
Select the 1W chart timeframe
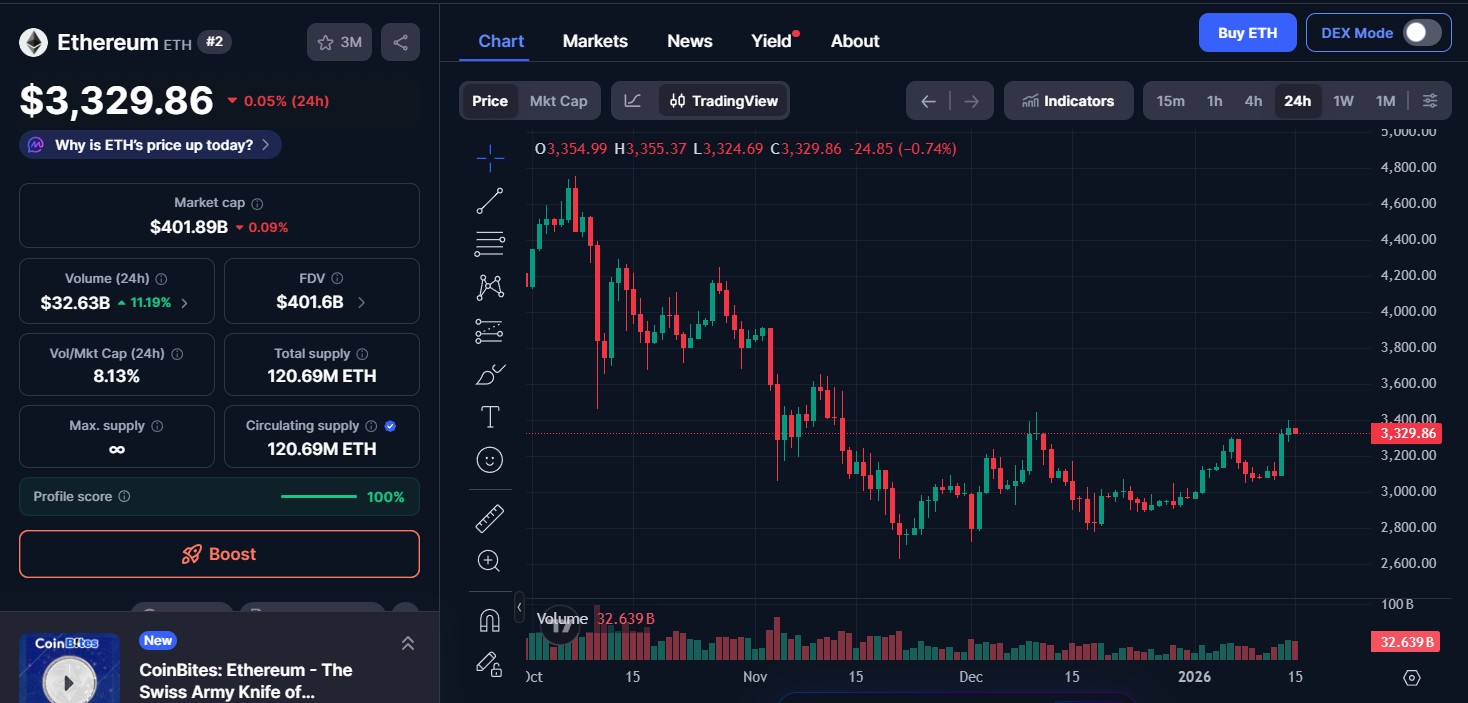1343,100
